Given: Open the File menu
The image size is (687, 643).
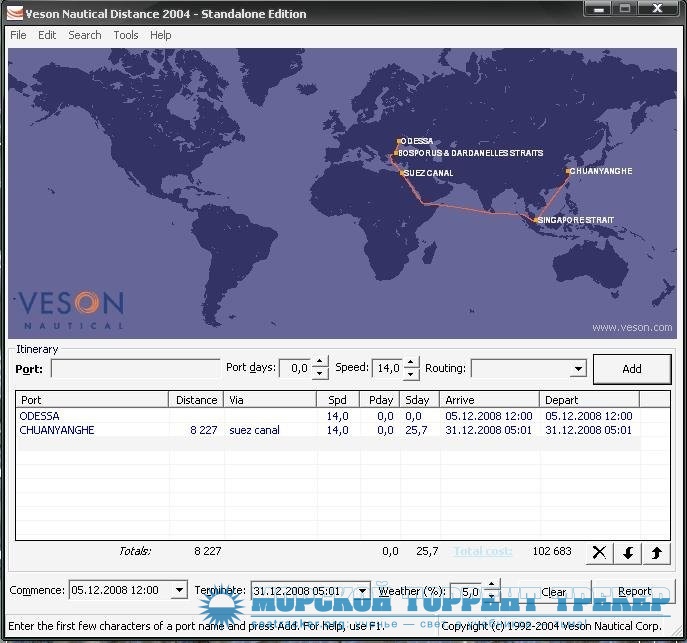Looking at the screenshot, I should click(x=18, y=35).
